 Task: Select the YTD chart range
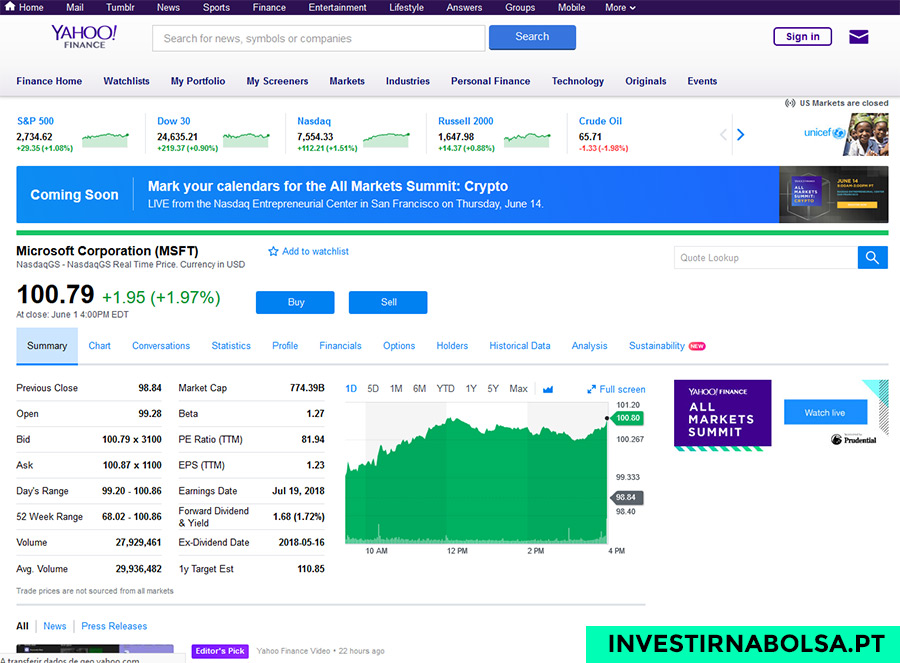point(445,389)
